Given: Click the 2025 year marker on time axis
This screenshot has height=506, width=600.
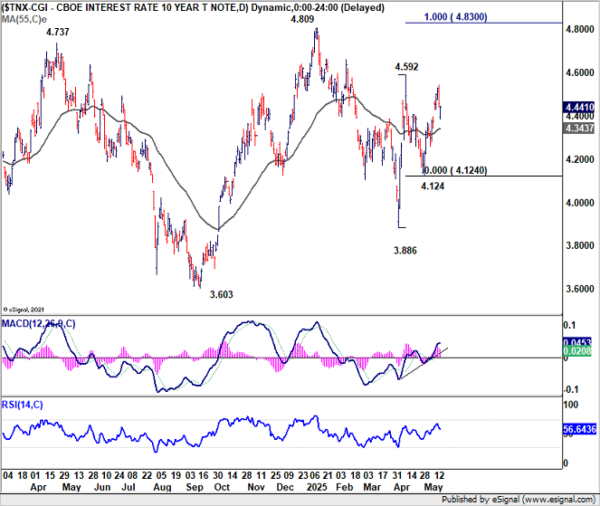Looking at the screenshot, I should [317, 487].
